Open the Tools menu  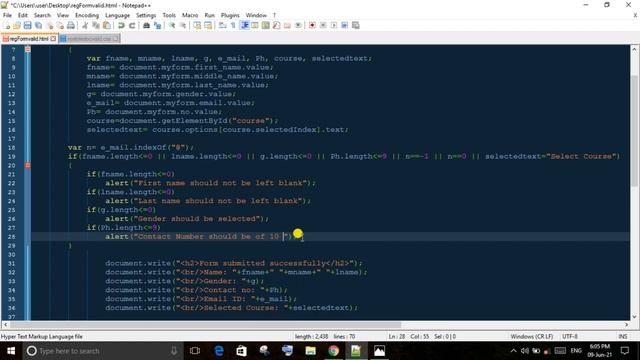point(169,15)
